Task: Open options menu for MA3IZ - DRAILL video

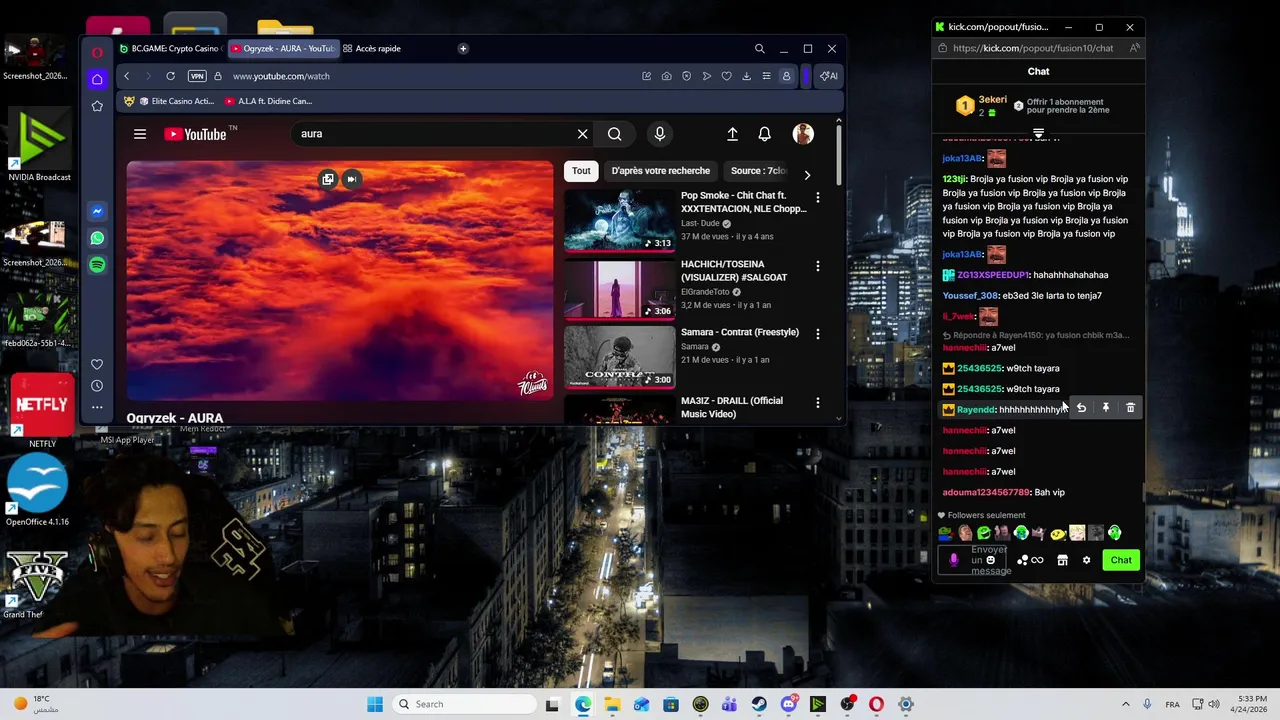Action: pos(817,402)
